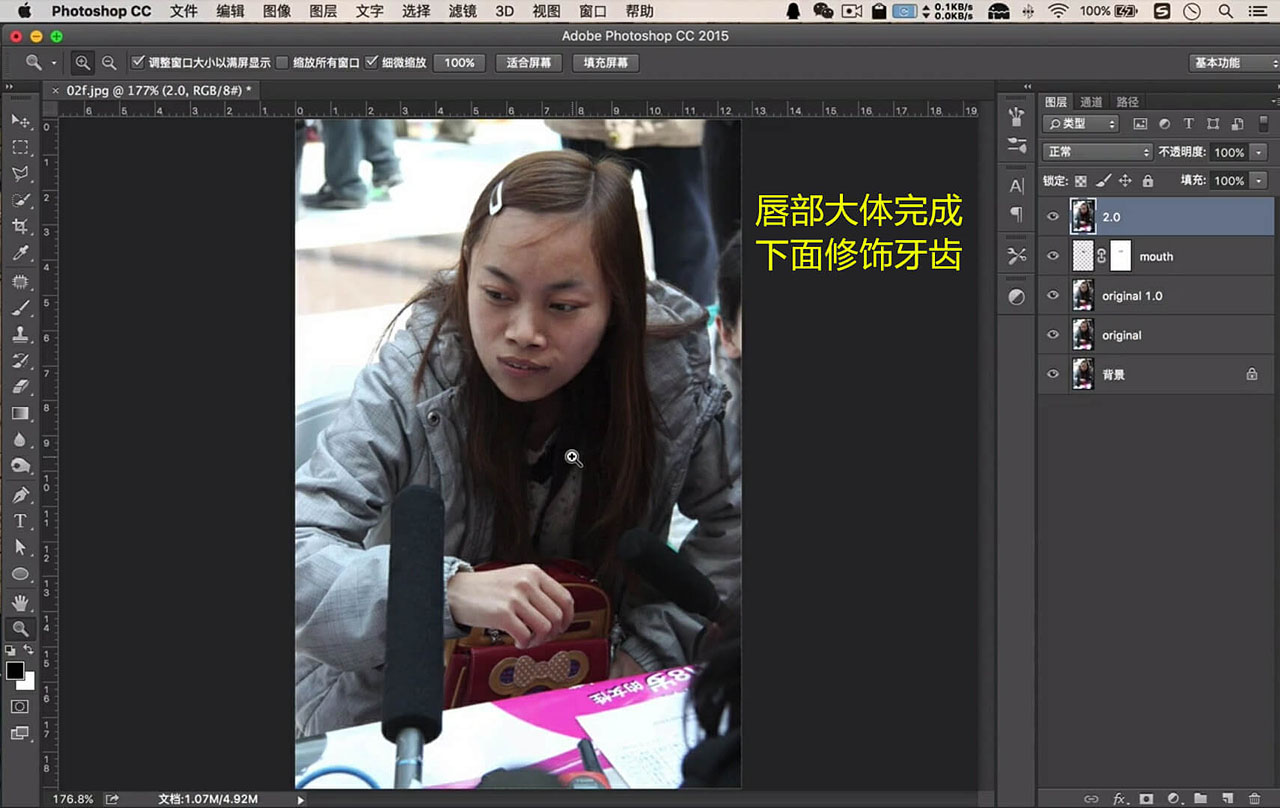Viewport: 1280px width, 808px height.
Task: Open the 滤镜 menu
Action: (x=462, y=11)
